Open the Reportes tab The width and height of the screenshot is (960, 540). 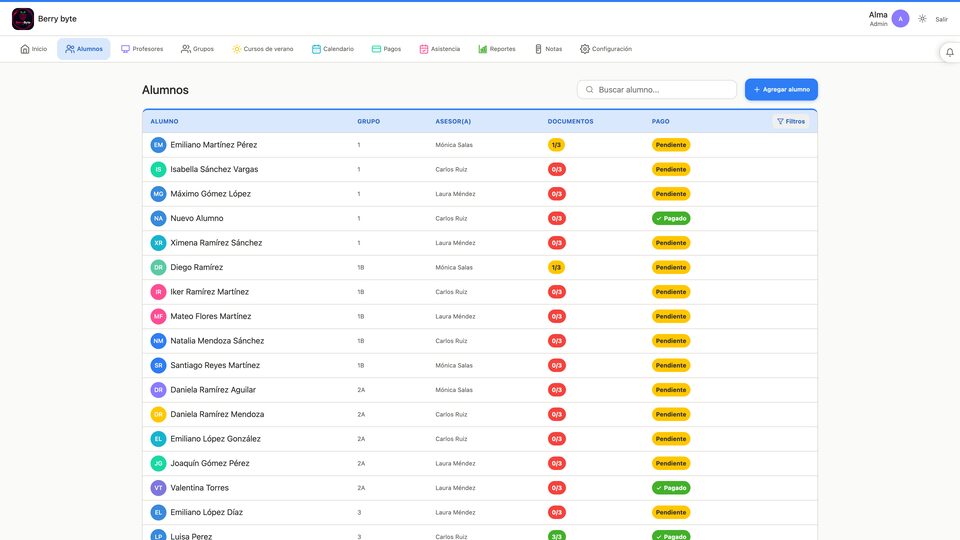pyautogui.click(x=497, y=49)
